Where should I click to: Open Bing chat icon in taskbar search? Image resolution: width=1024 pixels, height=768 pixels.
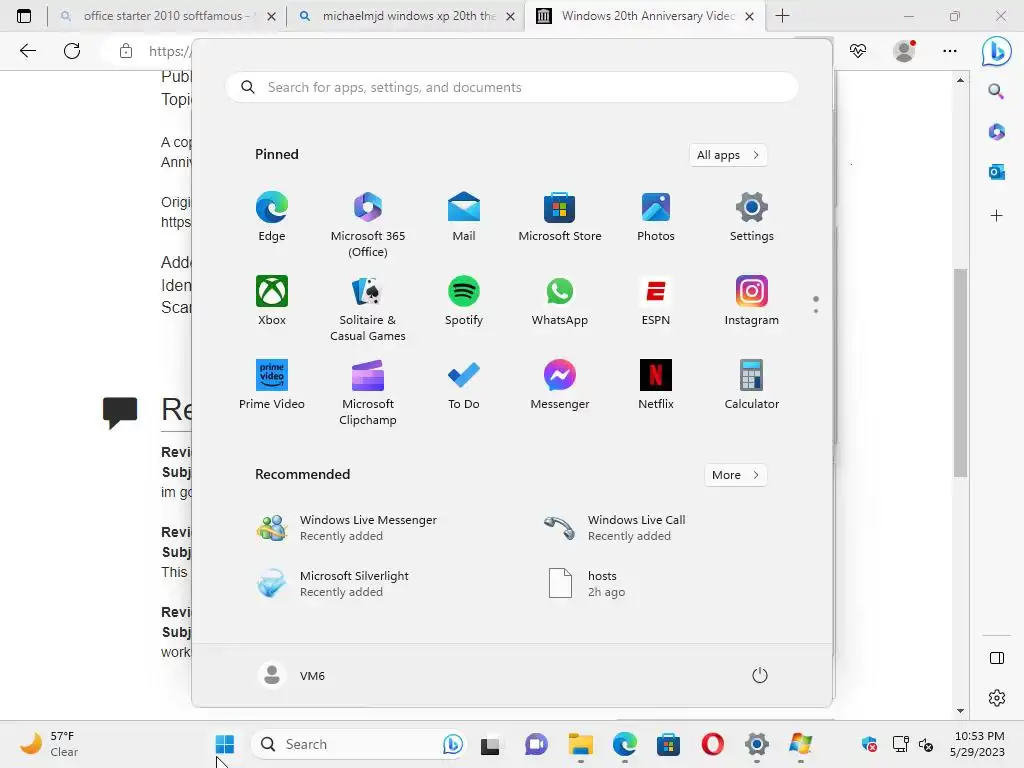coord(452,744)
